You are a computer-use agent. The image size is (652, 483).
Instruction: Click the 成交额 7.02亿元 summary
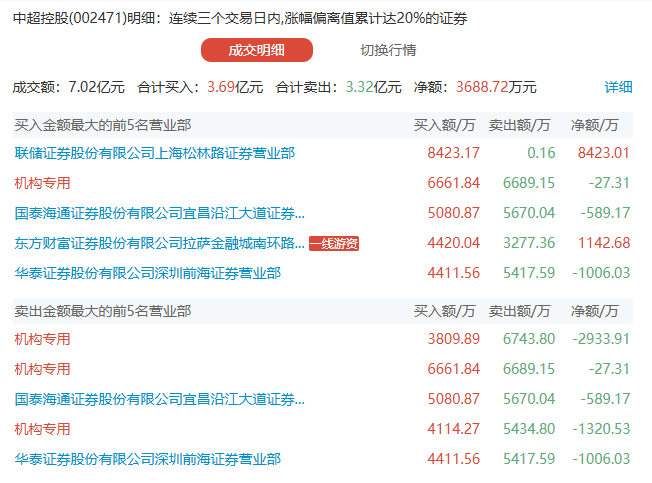click(69, 87)
